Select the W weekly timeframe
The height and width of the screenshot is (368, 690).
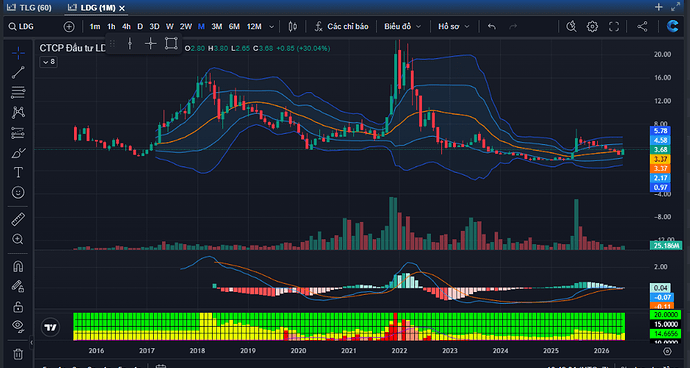[x=170, y=26]
